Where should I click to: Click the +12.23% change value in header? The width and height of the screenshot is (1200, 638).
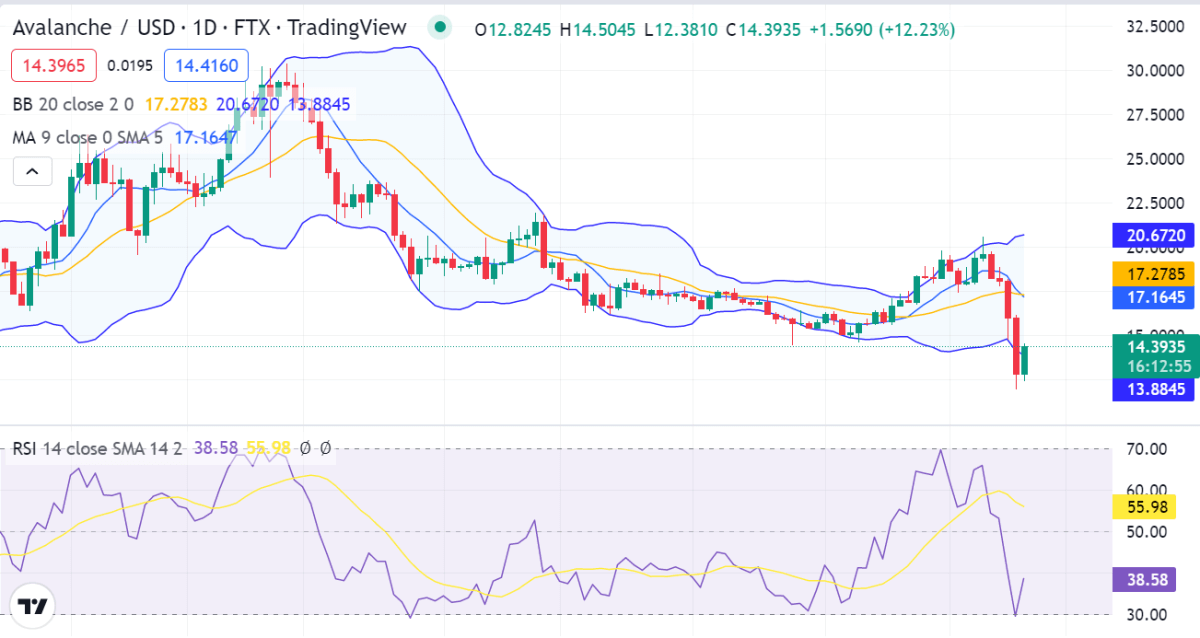917,30
